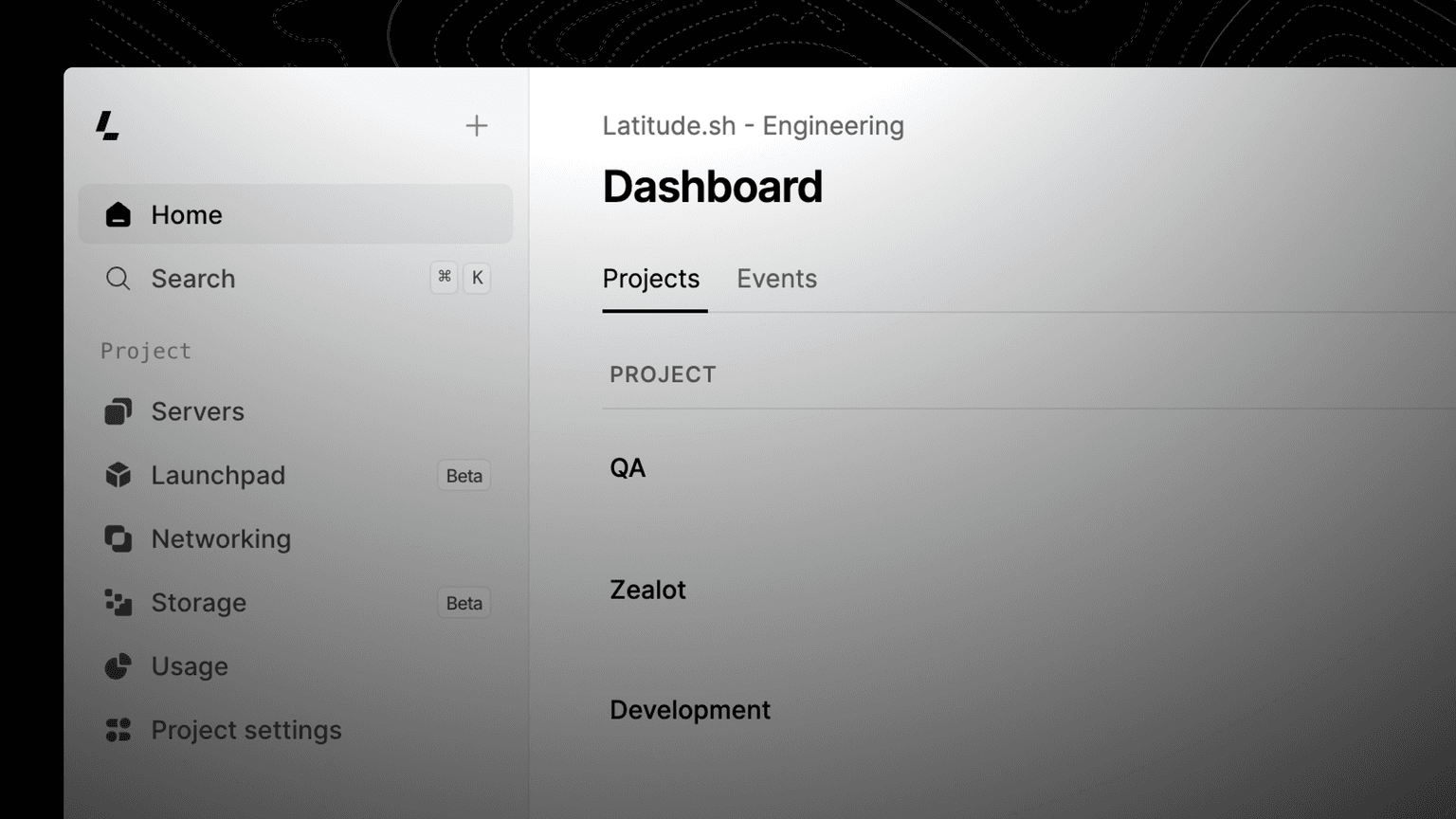This screenshot has width=1456, height=819.
Task: Open the Development project
Action: (690, 709)
